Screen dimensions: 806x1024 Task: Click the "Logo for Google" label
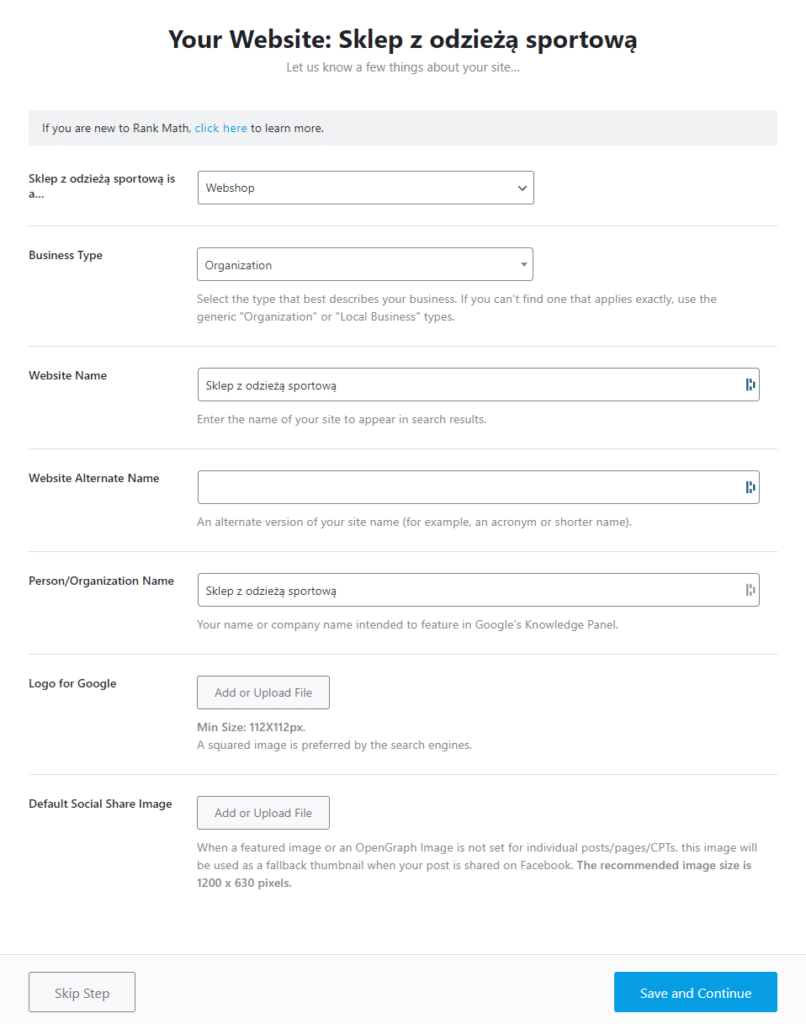73,684
